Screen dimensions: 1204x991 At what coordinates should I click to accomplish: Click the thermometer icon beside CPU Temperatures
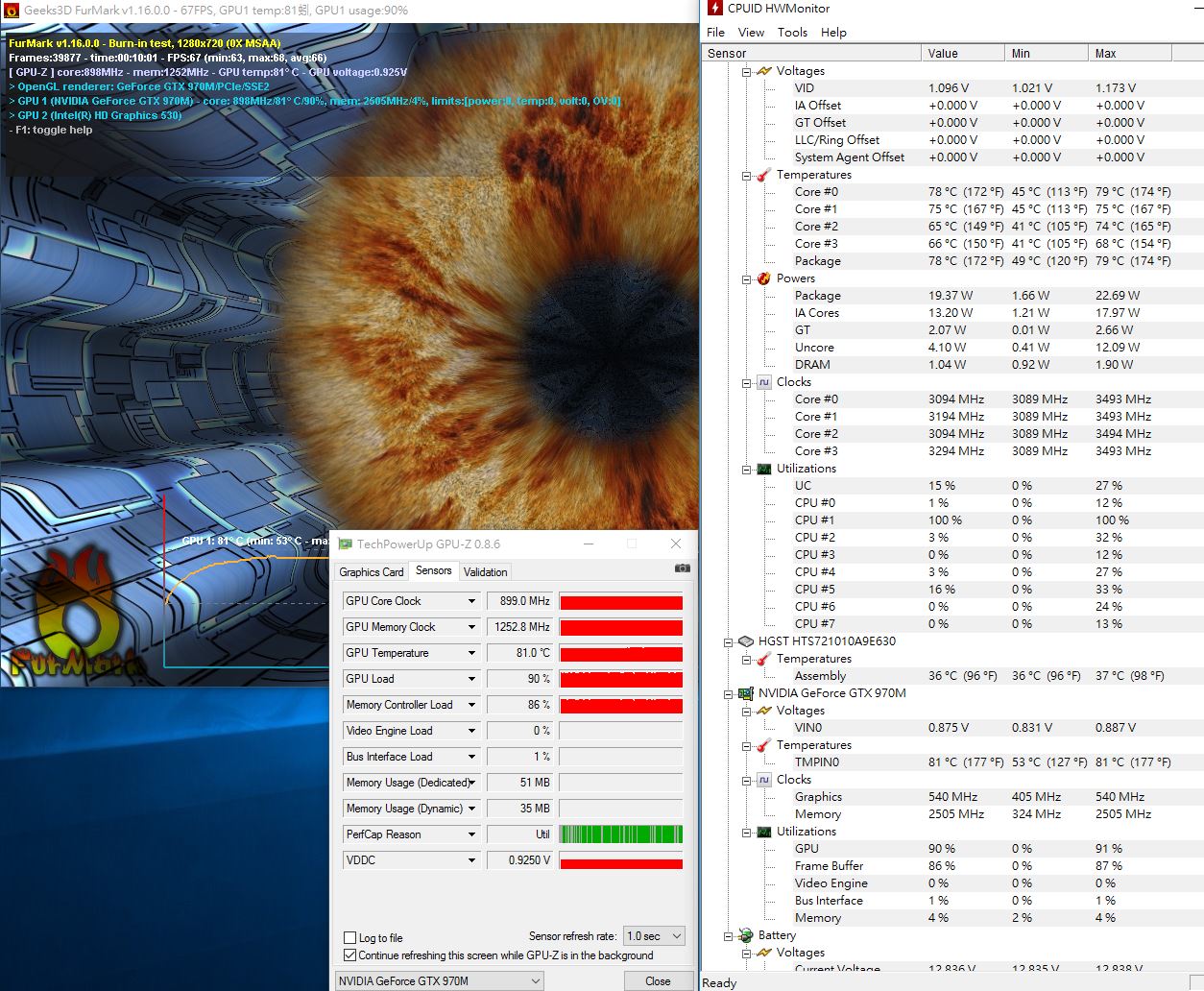pos(764,175)
